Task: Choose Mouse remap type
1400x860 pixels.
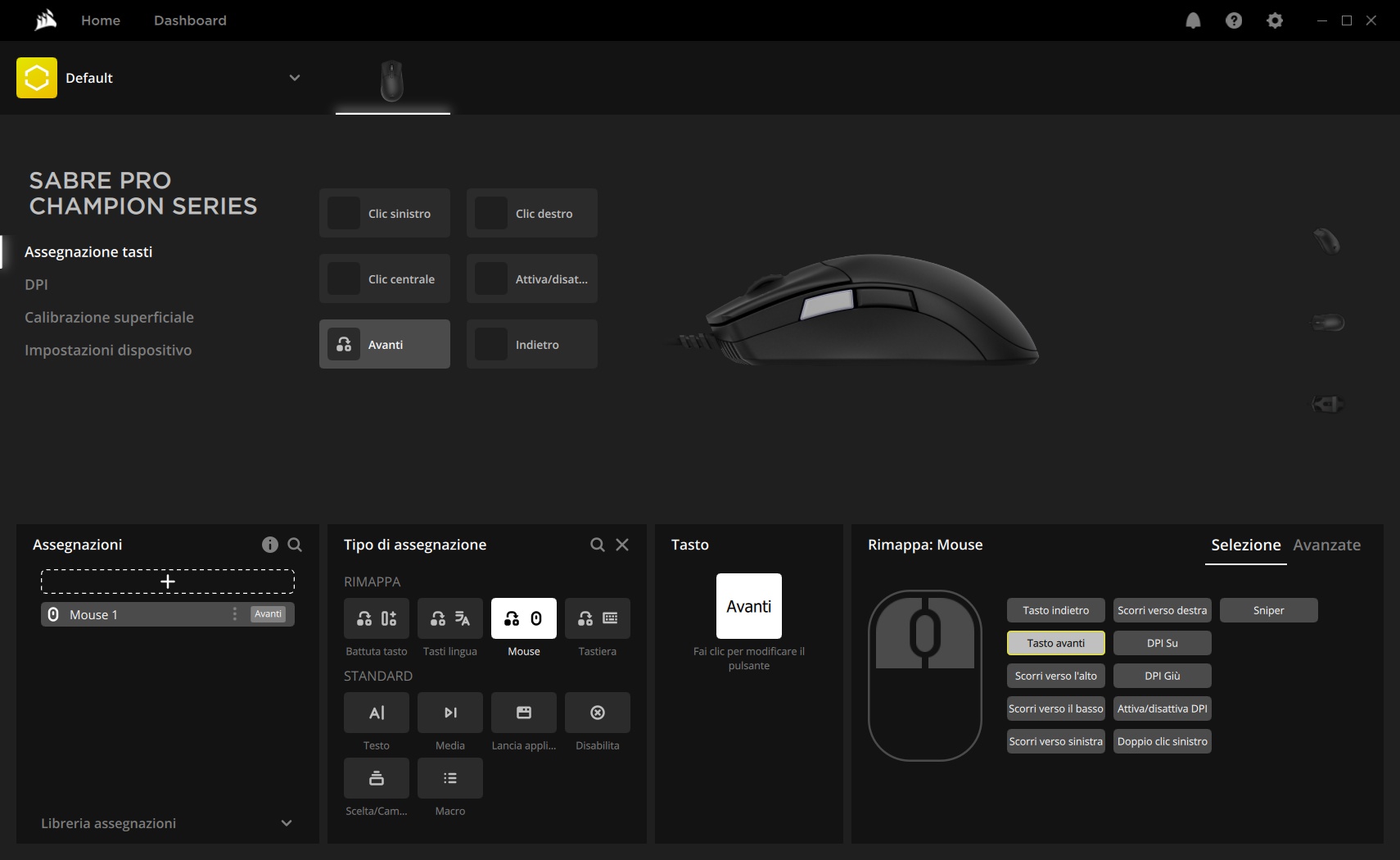Action: [x=524, y=618]
